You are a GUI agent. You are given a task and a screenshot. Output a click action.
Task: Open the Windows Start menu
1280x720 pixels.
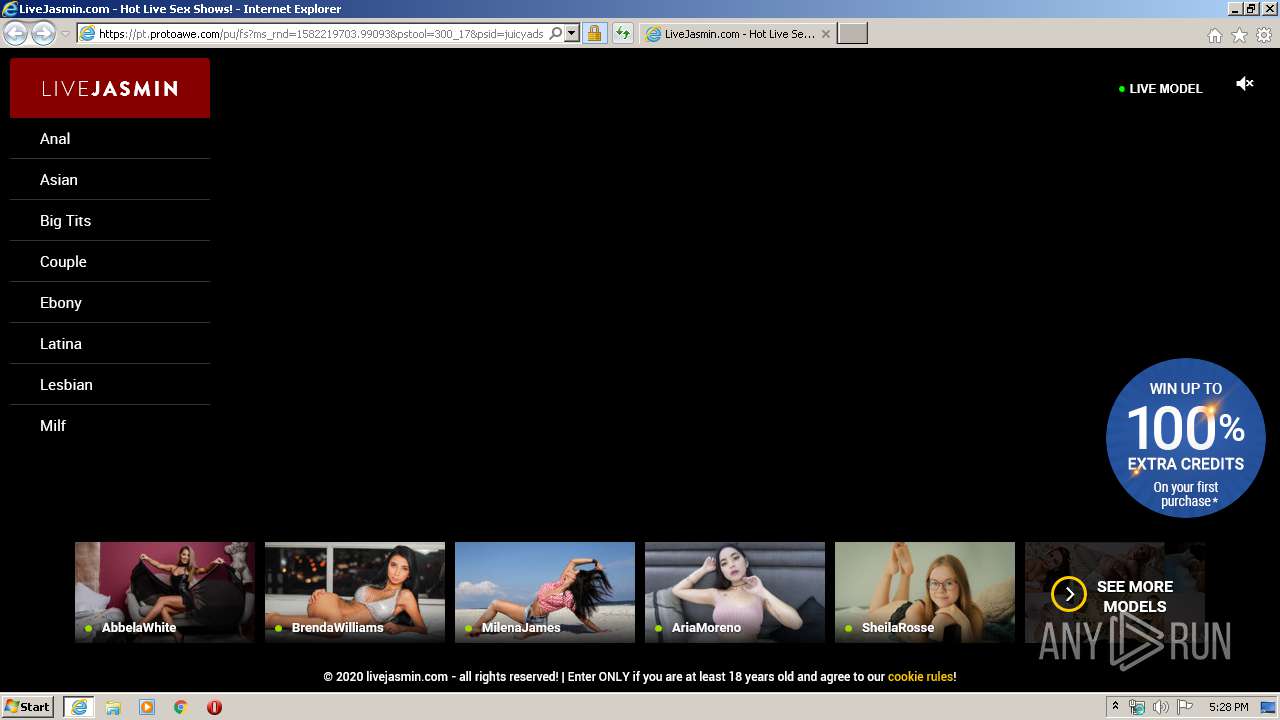coord(28,707)
